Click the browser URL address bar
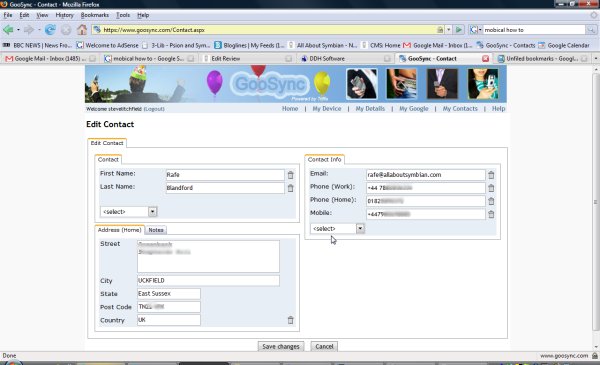 tap(268, 29)
